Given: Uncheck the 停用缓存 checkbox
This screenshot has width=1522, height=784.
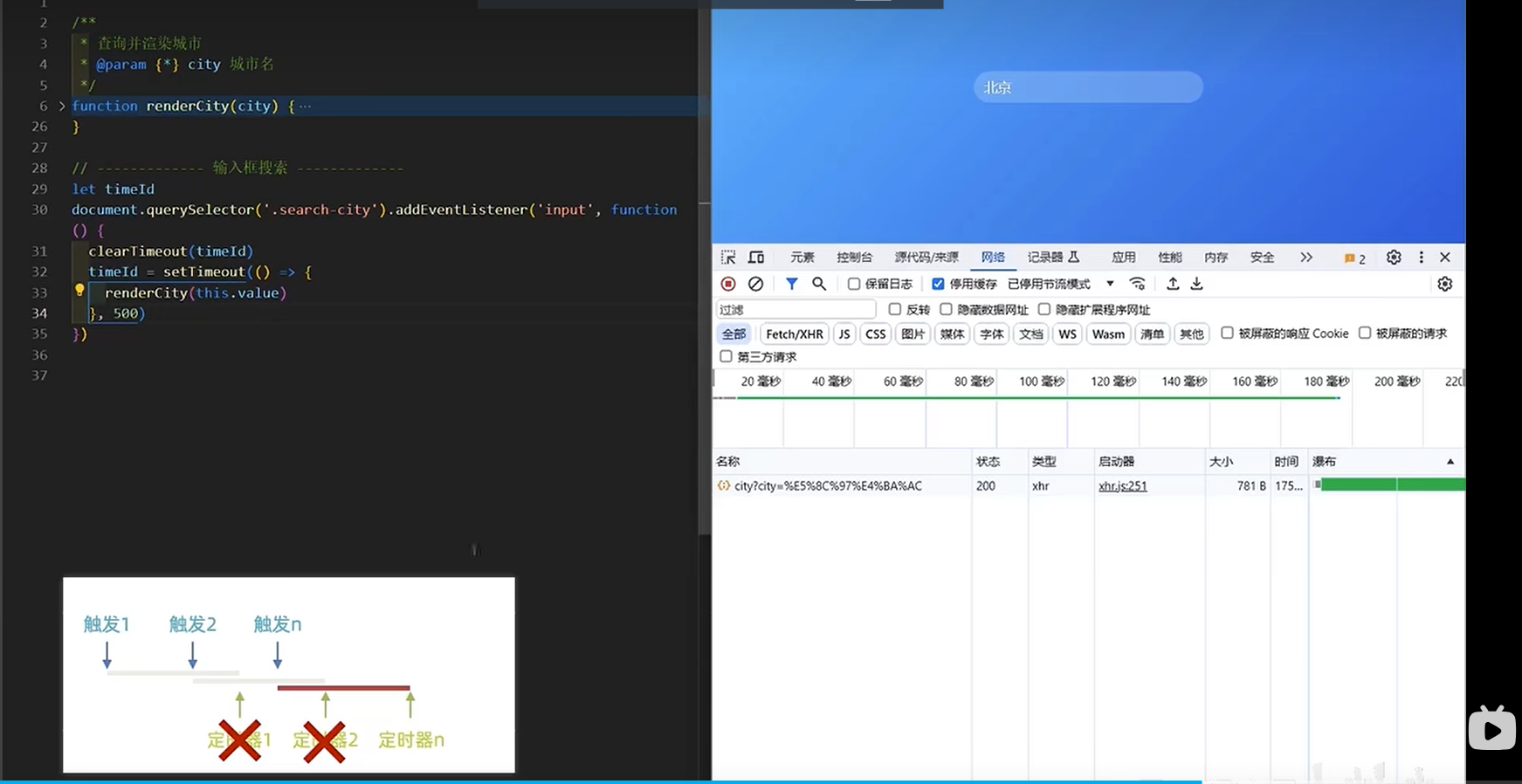Looking at the screenshot, I should [938, 284].
